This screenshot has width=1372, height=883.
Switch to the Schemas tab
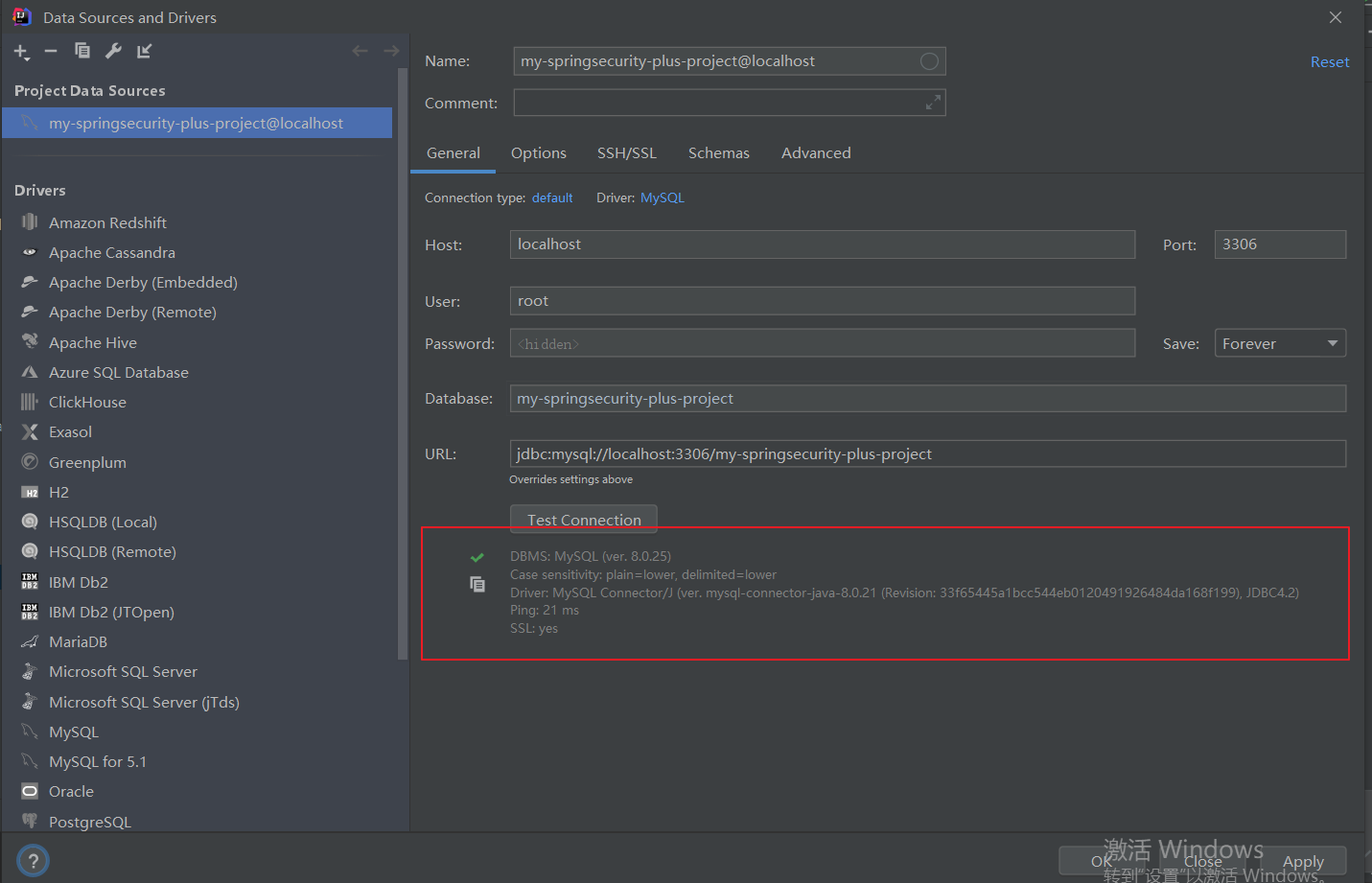(x=719, y=153)
